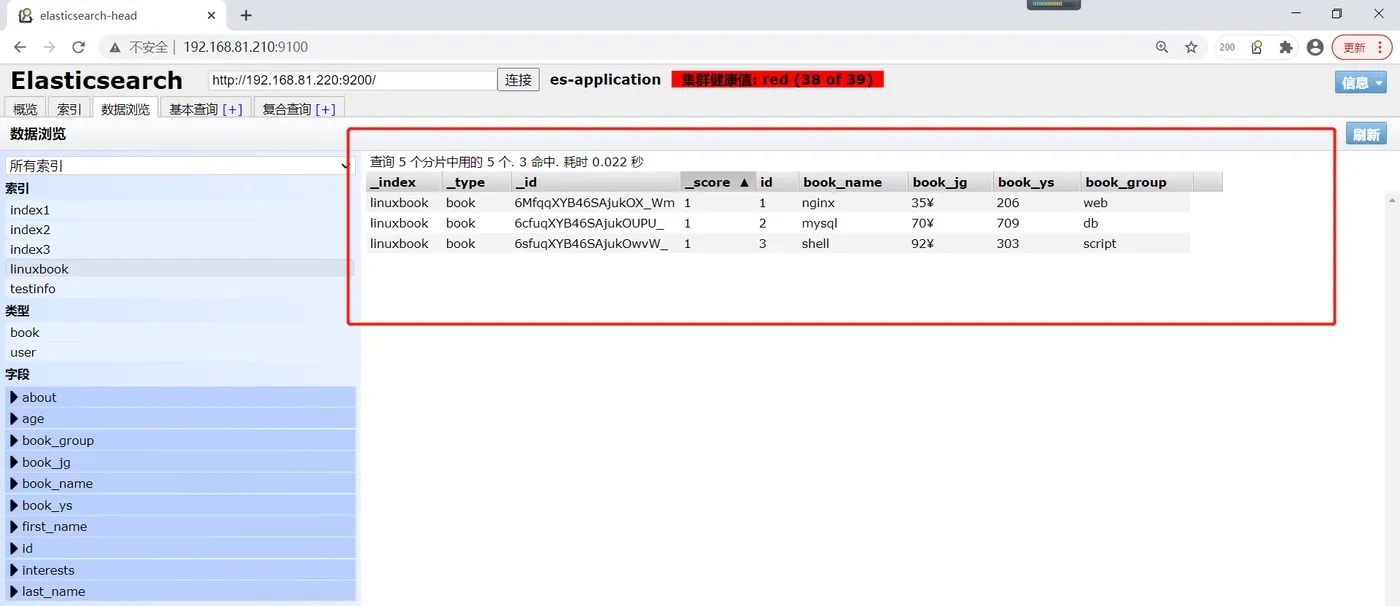
Task: Reload the page with refresh icon
Action: pyautogui.click(x=79, y=47)
